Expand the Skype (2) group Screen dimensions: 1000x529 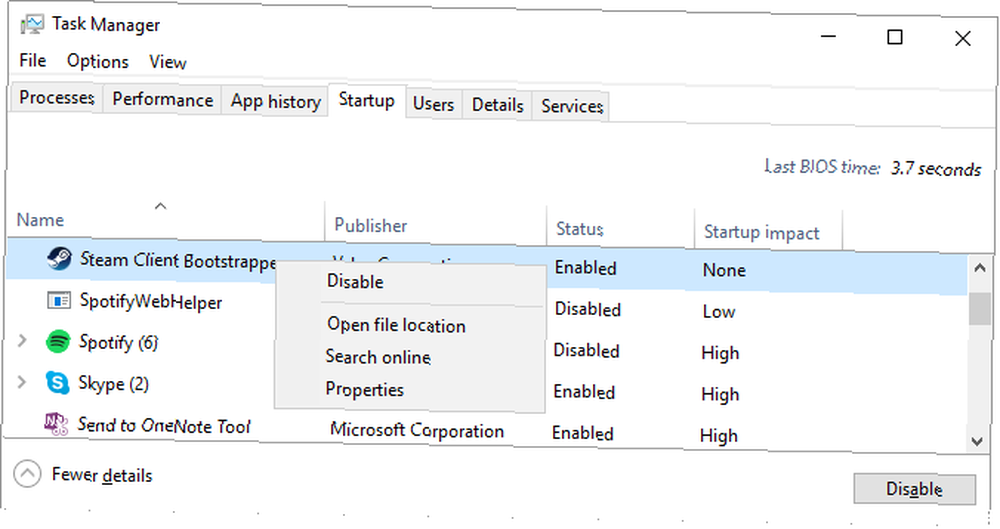pyautogui.click(x=22, y=382)
